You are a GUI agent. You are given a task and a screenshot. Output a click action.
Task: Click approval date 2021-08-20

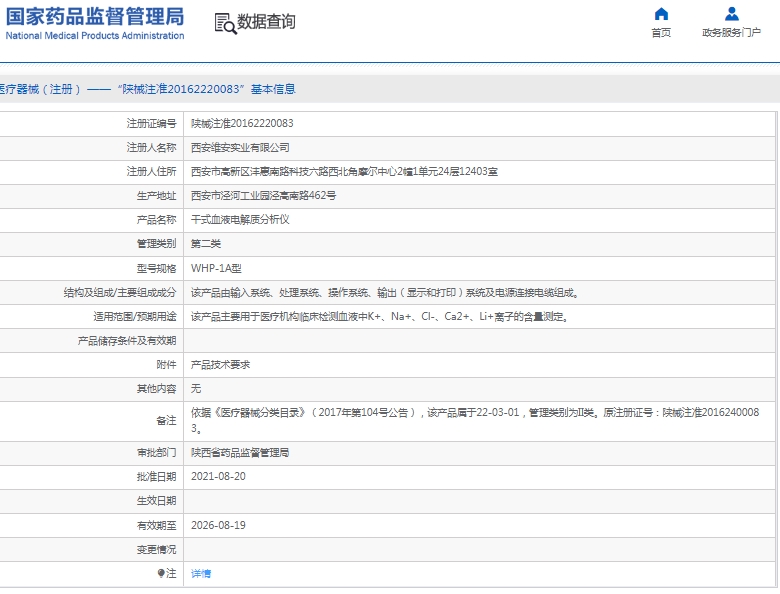pos(218,476)
